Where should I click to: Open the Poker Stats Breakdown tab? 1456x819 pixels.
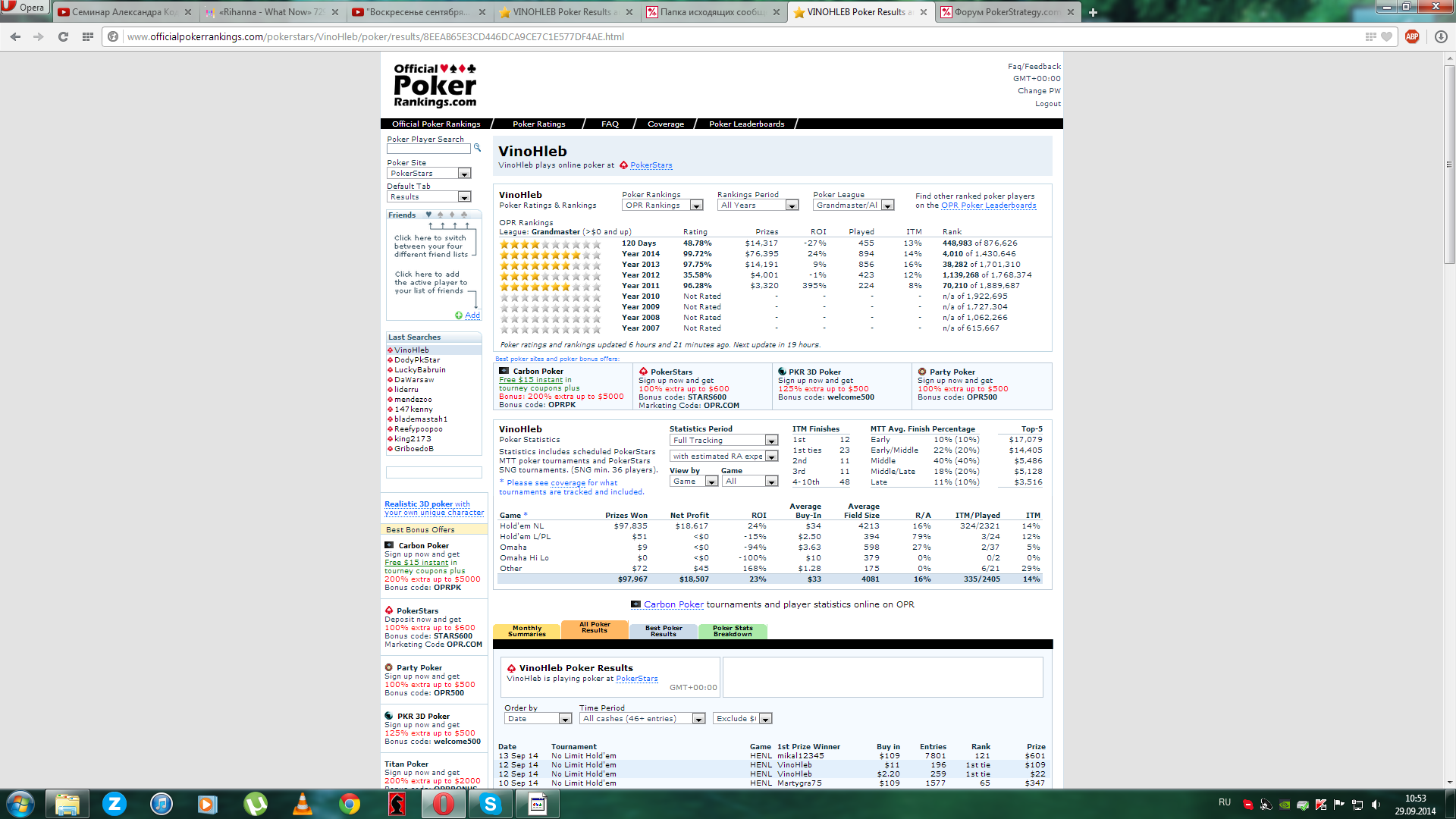pos(733,631)
